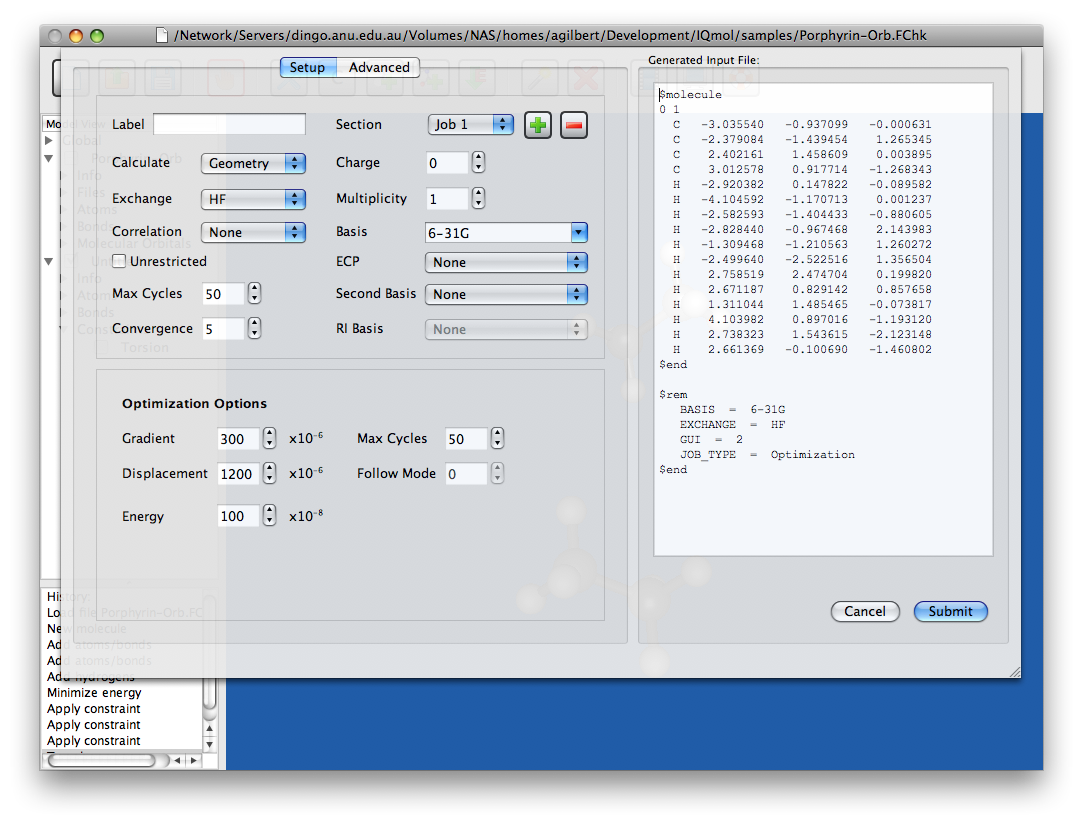
Task: Adjust the Gradient stepper
Action: (x=270, y=438)
